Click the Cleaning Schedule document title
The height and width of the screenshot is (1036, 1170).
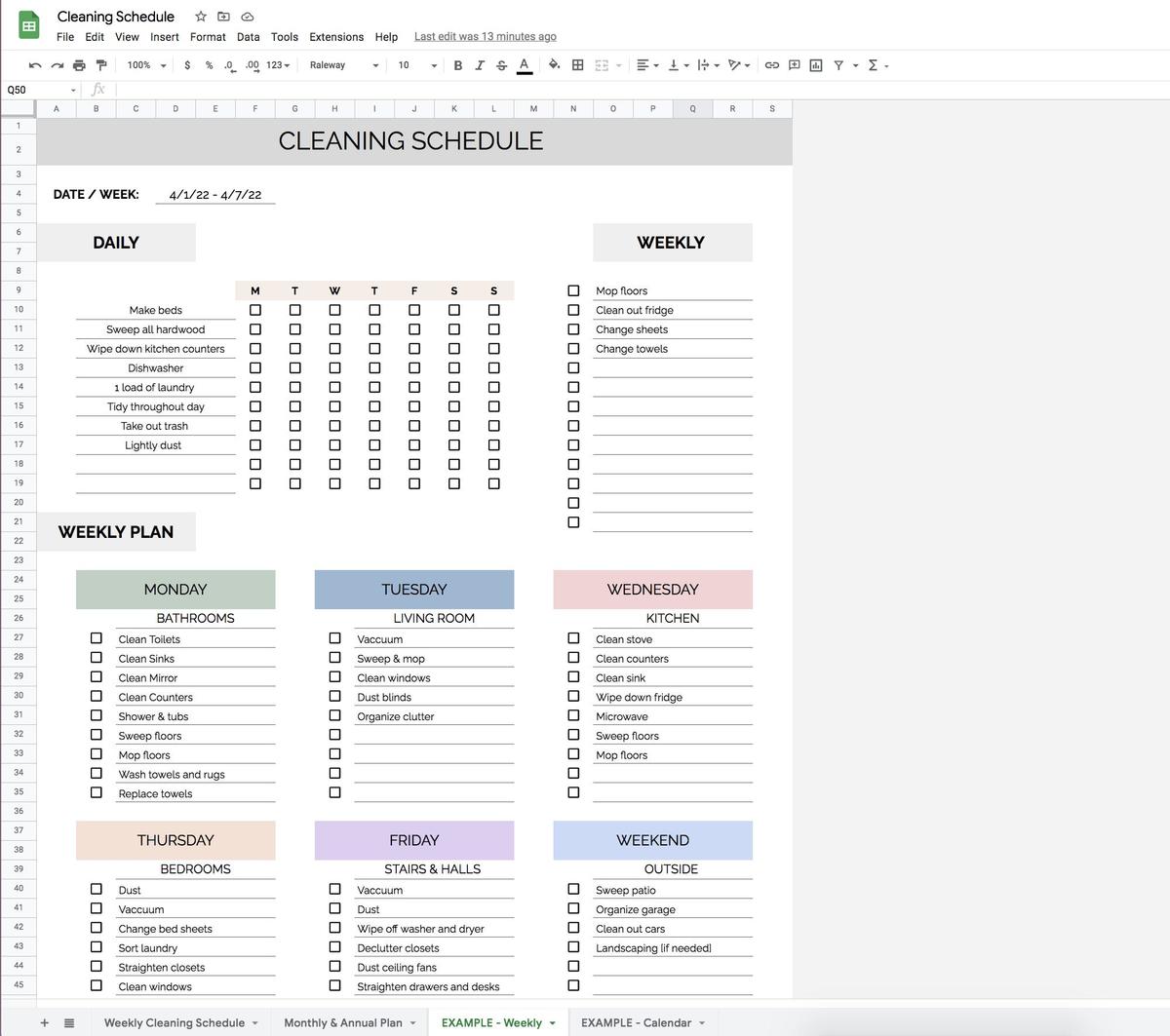(x=116, y=17)
